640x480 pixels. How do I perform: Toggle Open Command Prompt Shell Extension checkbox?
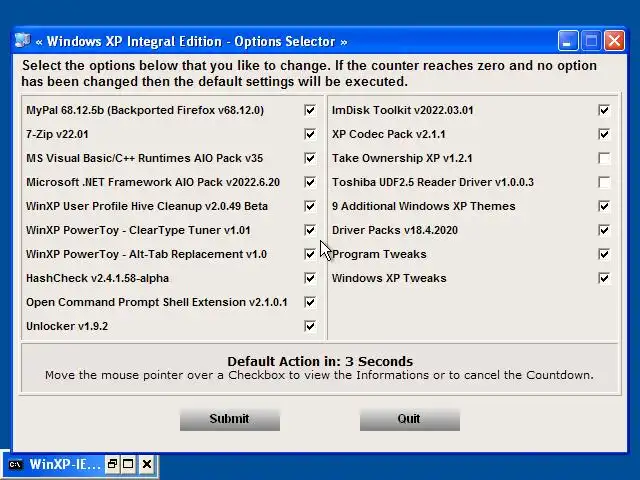pos(310,302)
